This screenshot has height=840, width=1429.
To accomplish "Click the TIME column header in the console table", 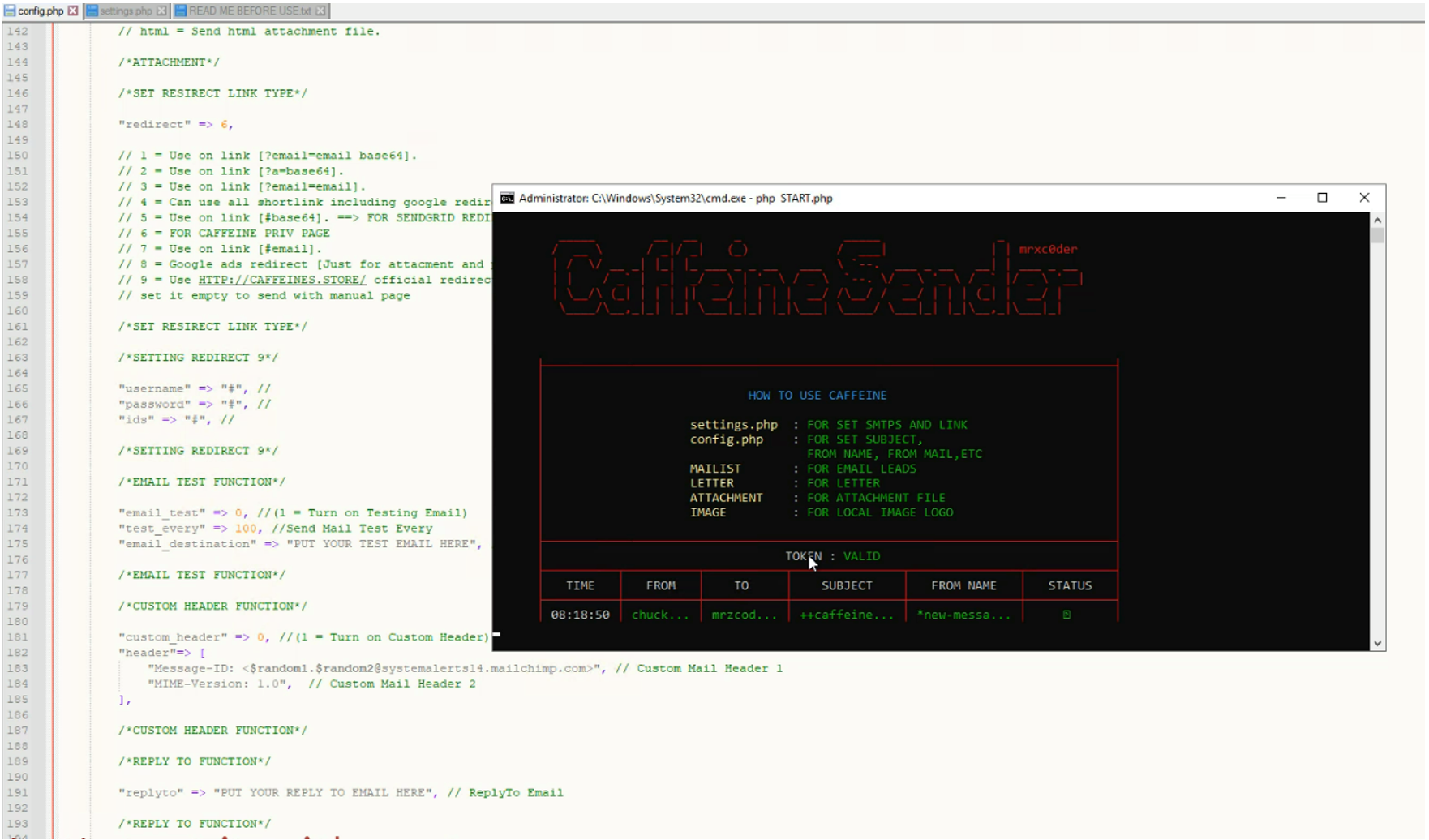I will [581, 585].
